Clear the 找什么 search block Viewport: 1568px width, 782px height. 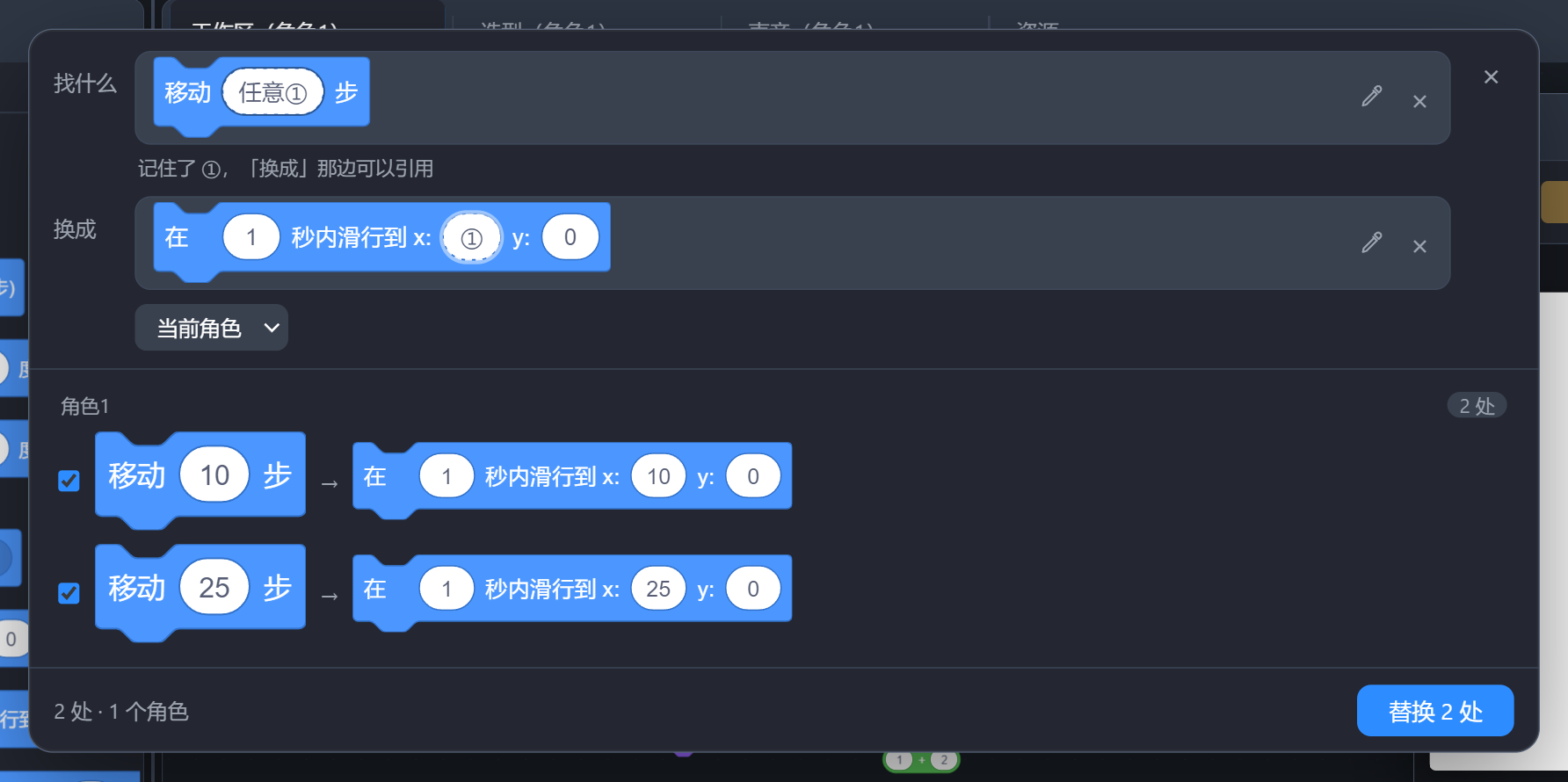[x=1419, y=102]
